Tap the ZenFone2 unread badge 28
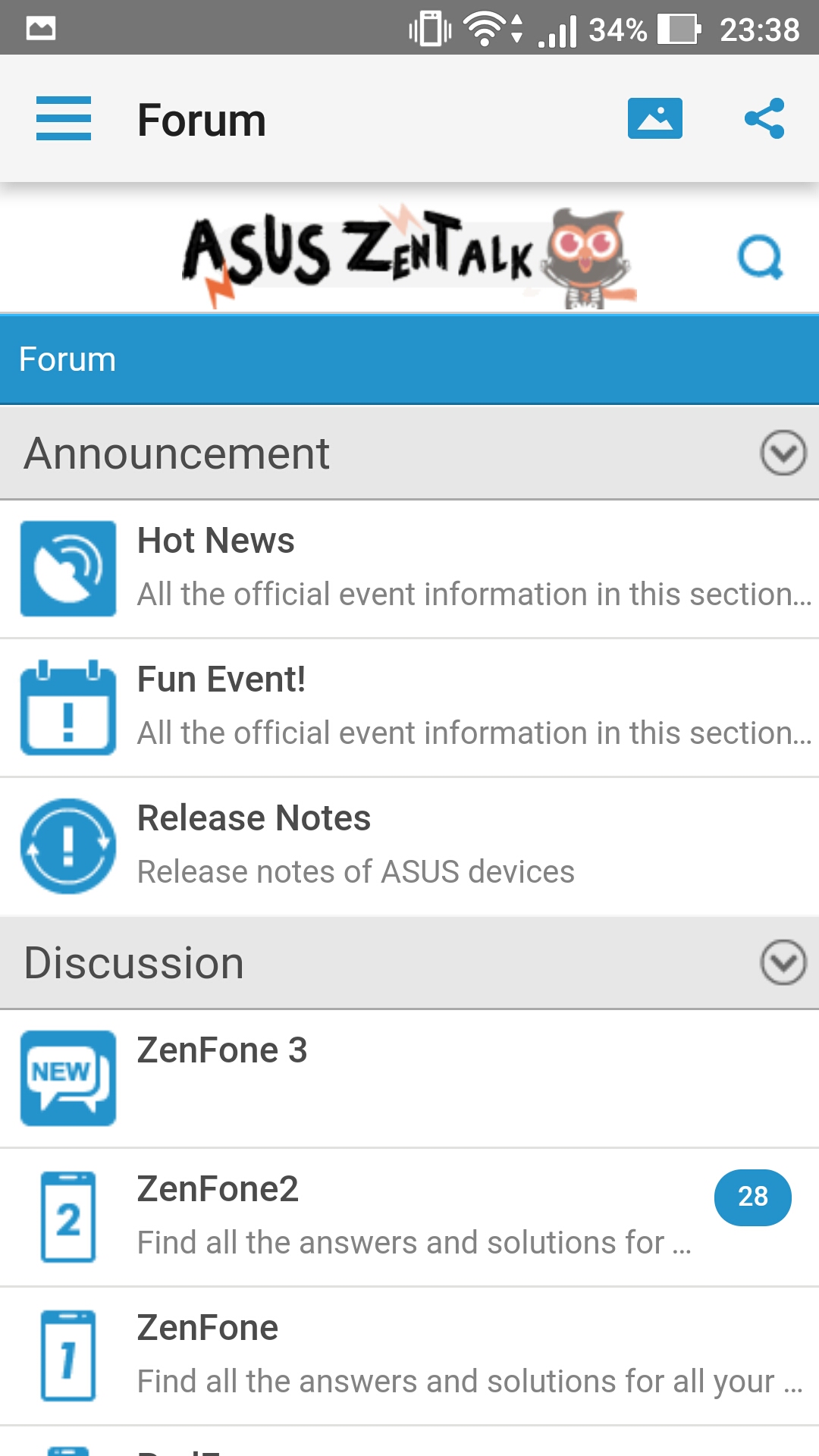 pos(753,1197)
